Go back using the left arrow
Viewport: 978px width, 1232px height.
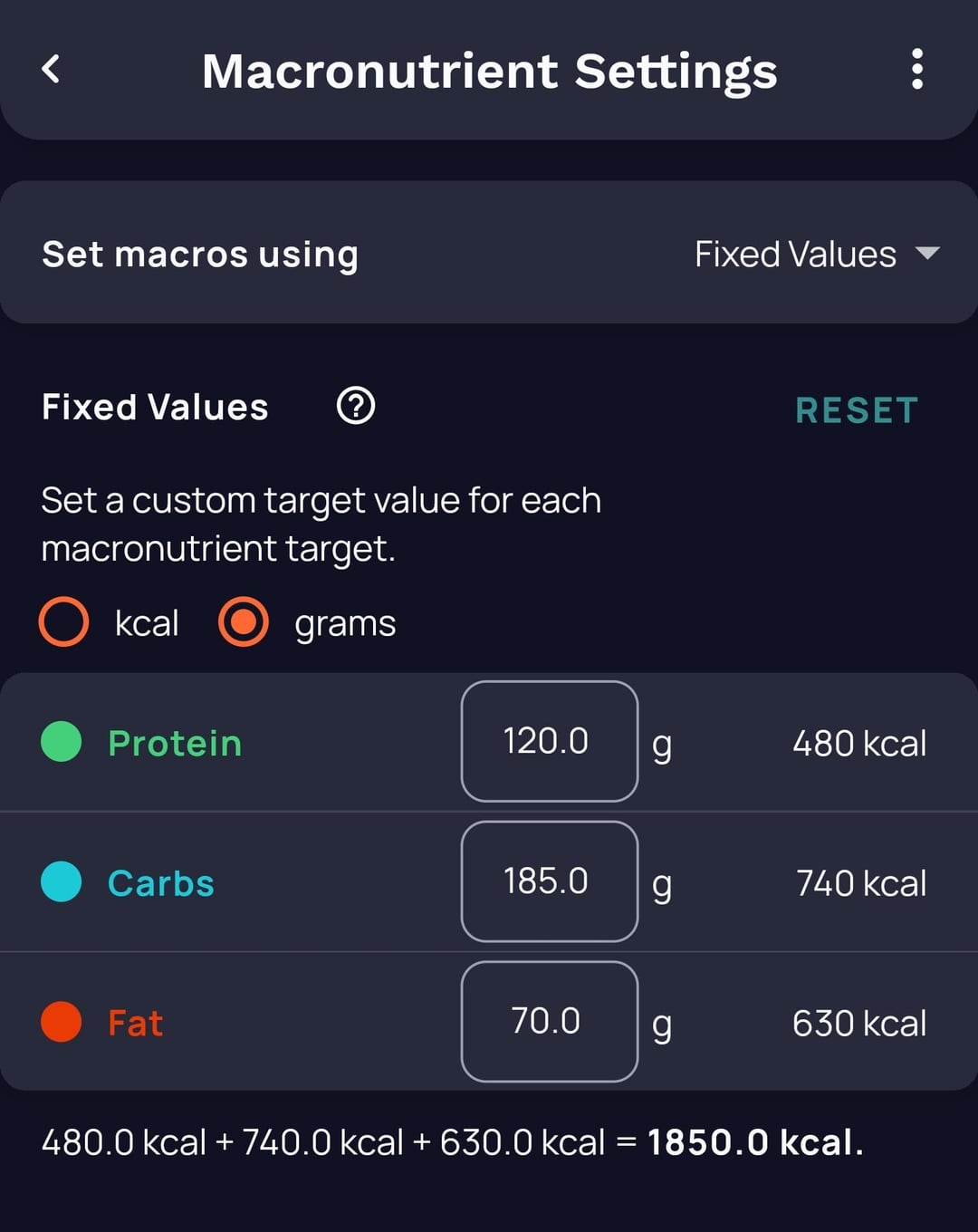click(x=51, y=69)
